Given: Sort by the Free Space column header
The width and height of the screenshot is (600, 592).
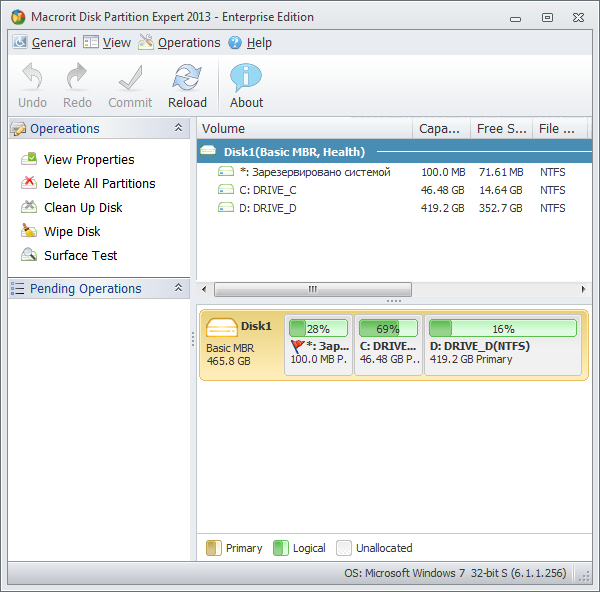Looking at the screenshot, I should click(x=501, y=129).
